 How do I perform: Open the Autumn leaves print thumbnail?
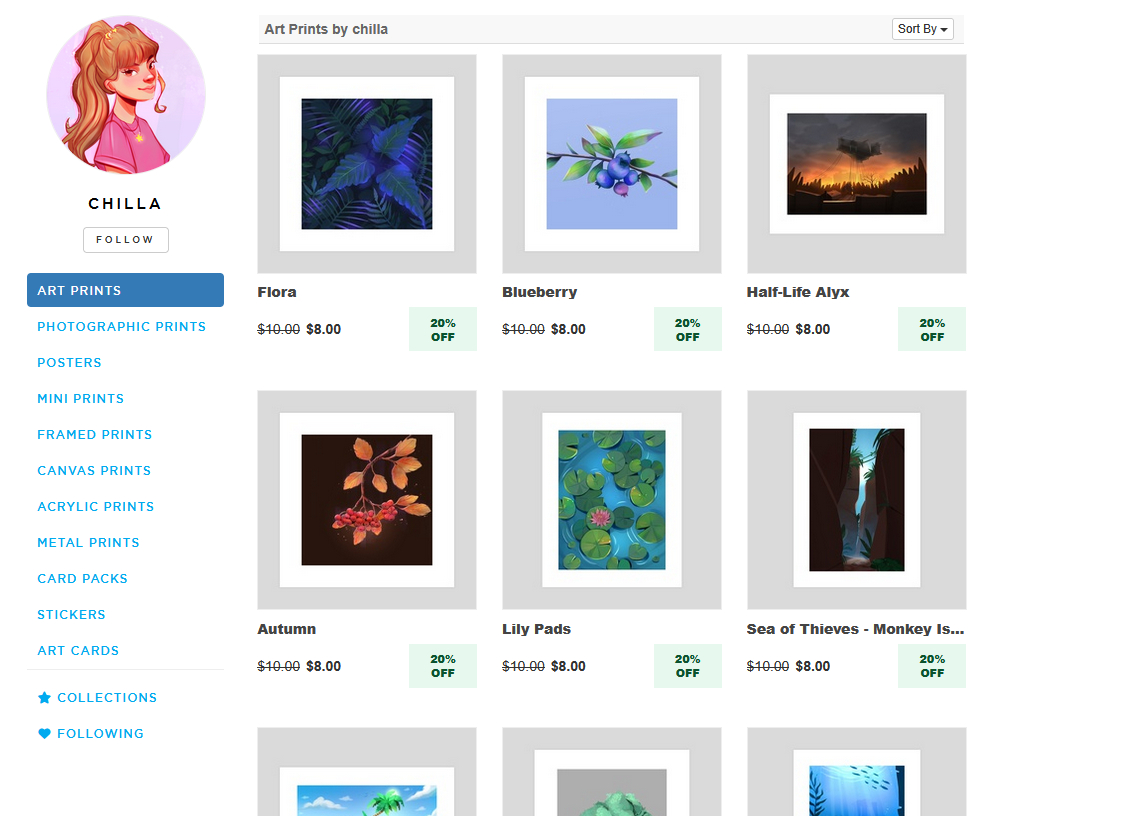(367, 500)
